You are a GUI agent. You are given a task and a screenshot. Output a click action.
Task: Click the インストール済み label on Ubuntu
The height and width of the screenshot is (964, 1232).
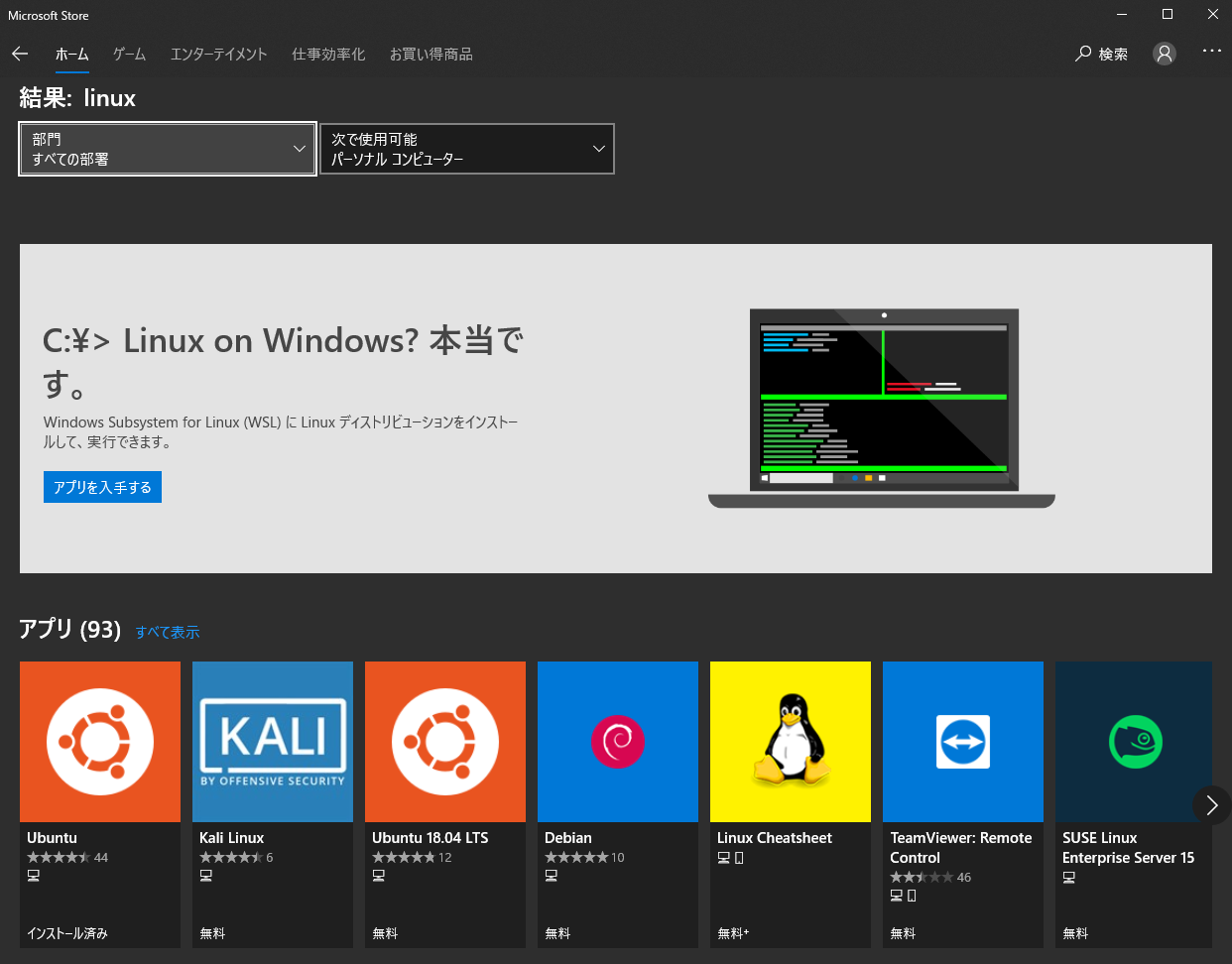67,933
